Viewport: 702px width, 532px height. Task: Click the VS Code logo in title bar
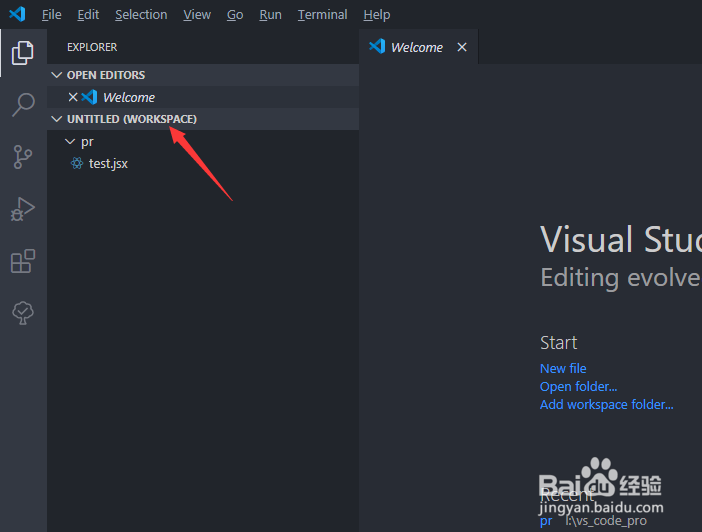tap(17, 14)
